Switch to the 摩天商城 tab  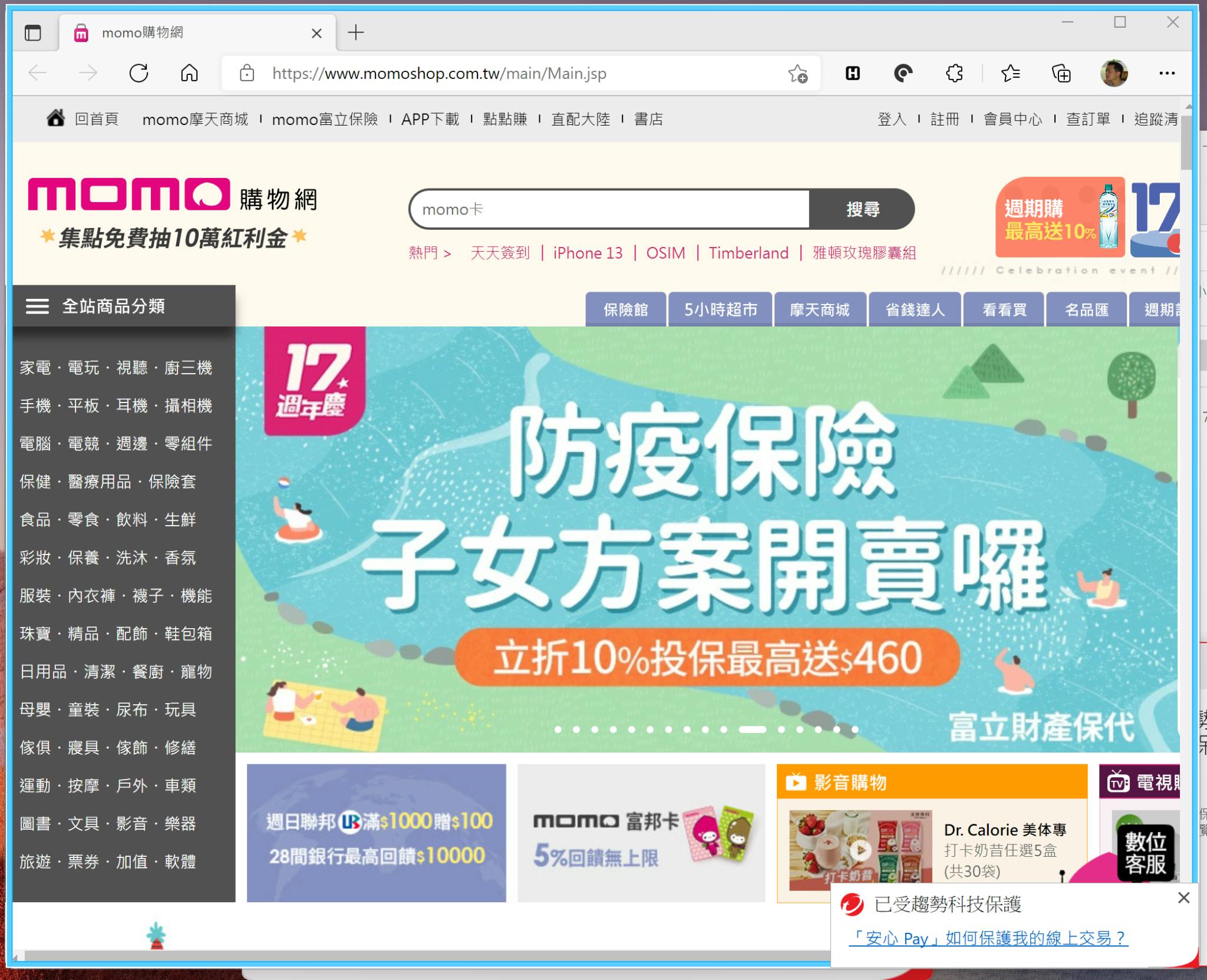pyautogui.click(x=820, y=309)
